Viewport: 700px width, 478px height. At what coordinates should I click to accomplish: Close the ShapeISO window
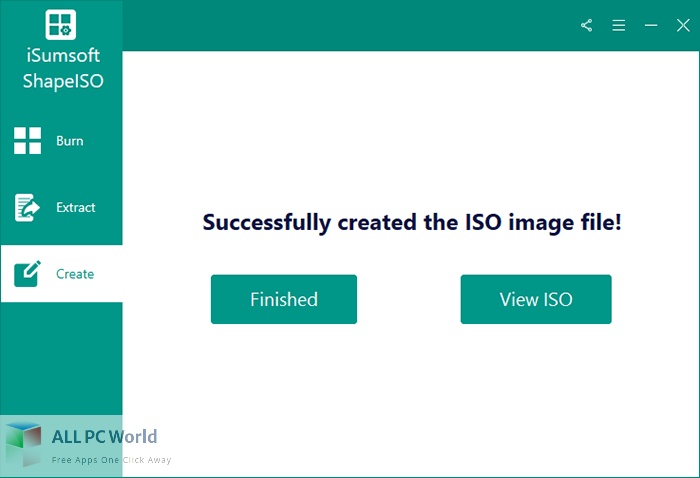tap(683, 25)
